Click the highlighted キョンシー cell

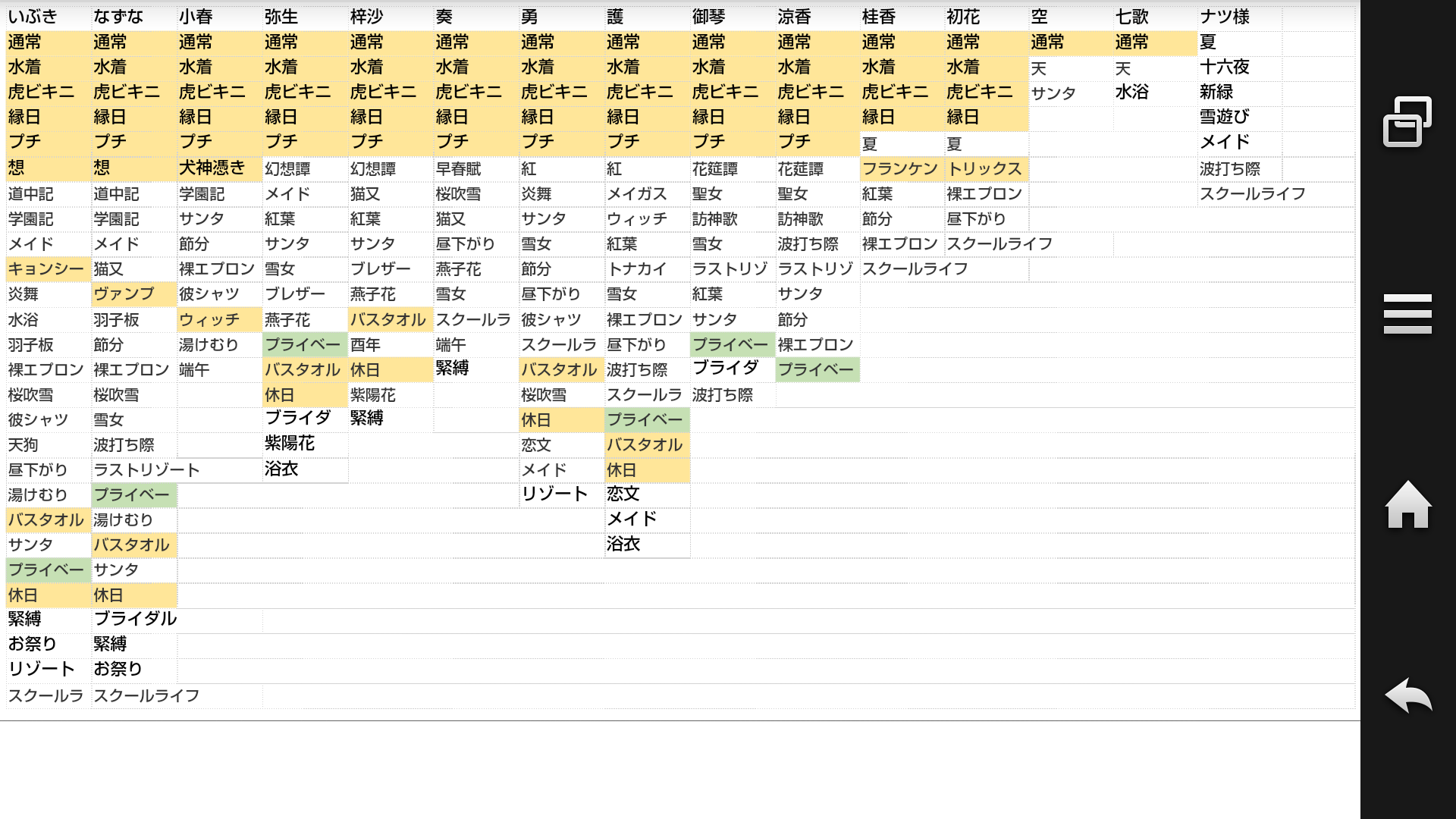pyautogui.click(x=47, y=269)
